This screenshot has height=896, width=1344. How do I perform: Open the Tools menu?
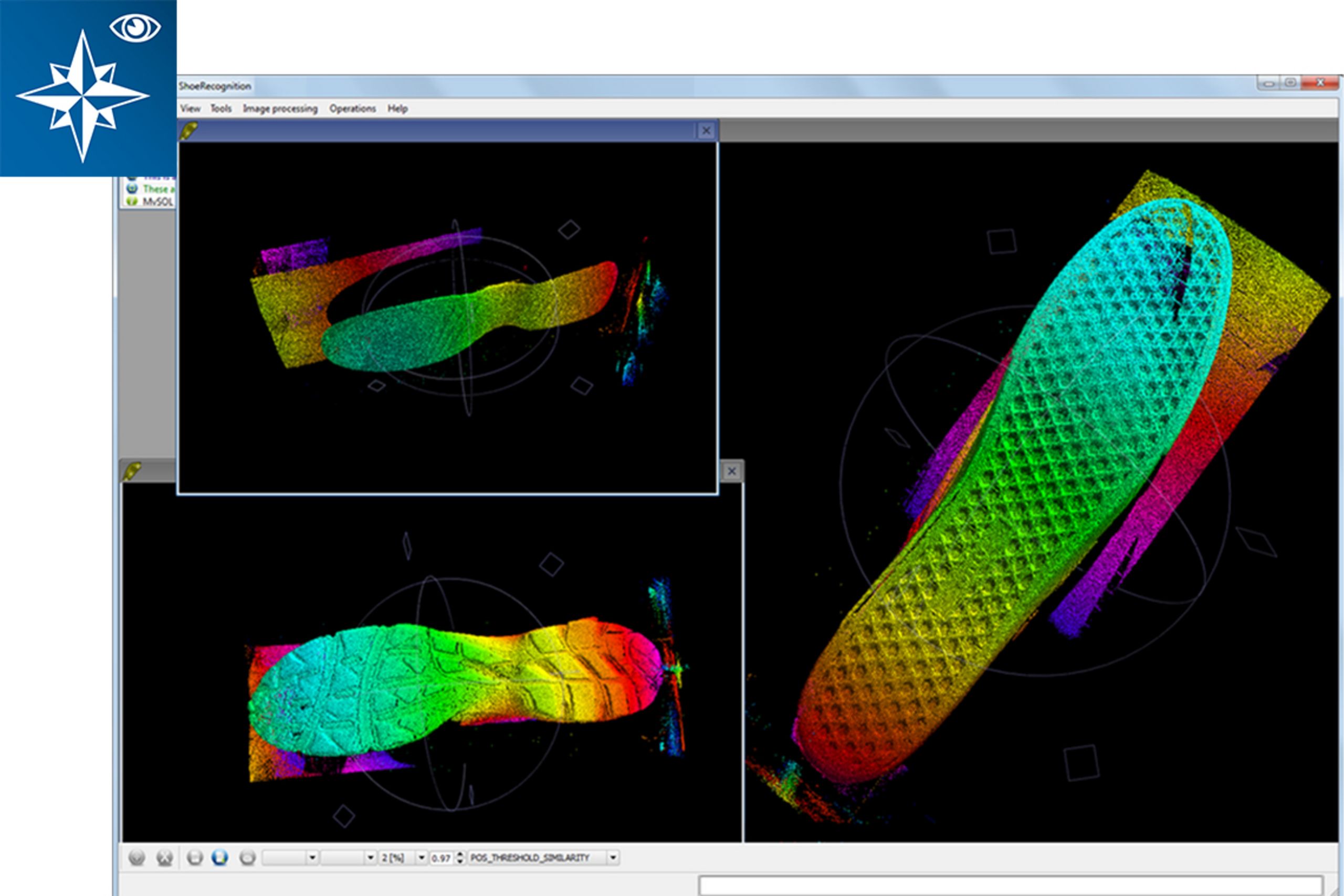220,109
